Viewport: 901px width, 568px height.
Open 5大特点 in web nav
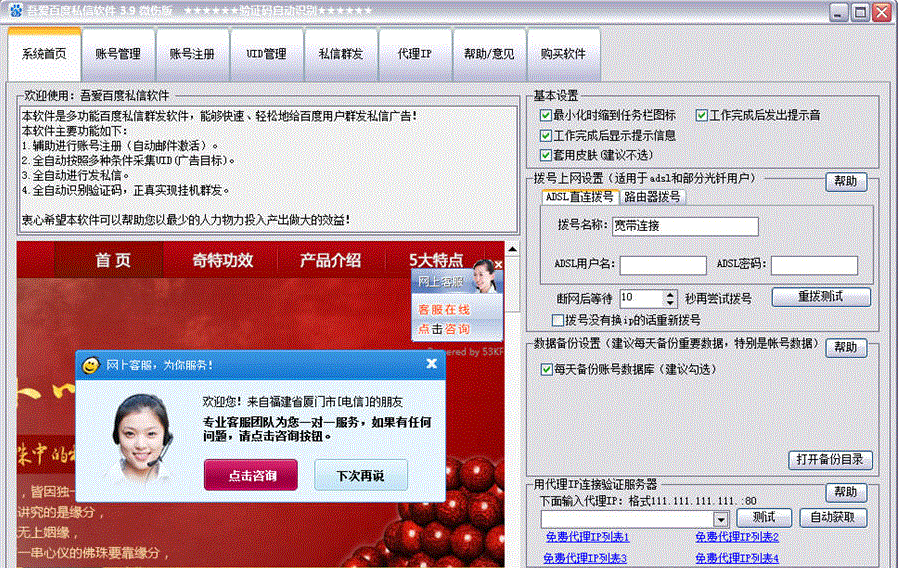pos(436,260)
